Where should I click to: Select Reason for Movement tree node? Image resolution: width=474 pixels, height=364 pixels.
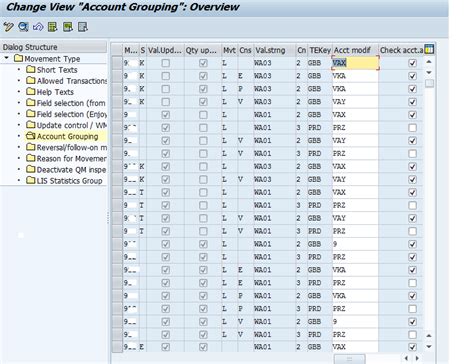click(x=72, y=158)
